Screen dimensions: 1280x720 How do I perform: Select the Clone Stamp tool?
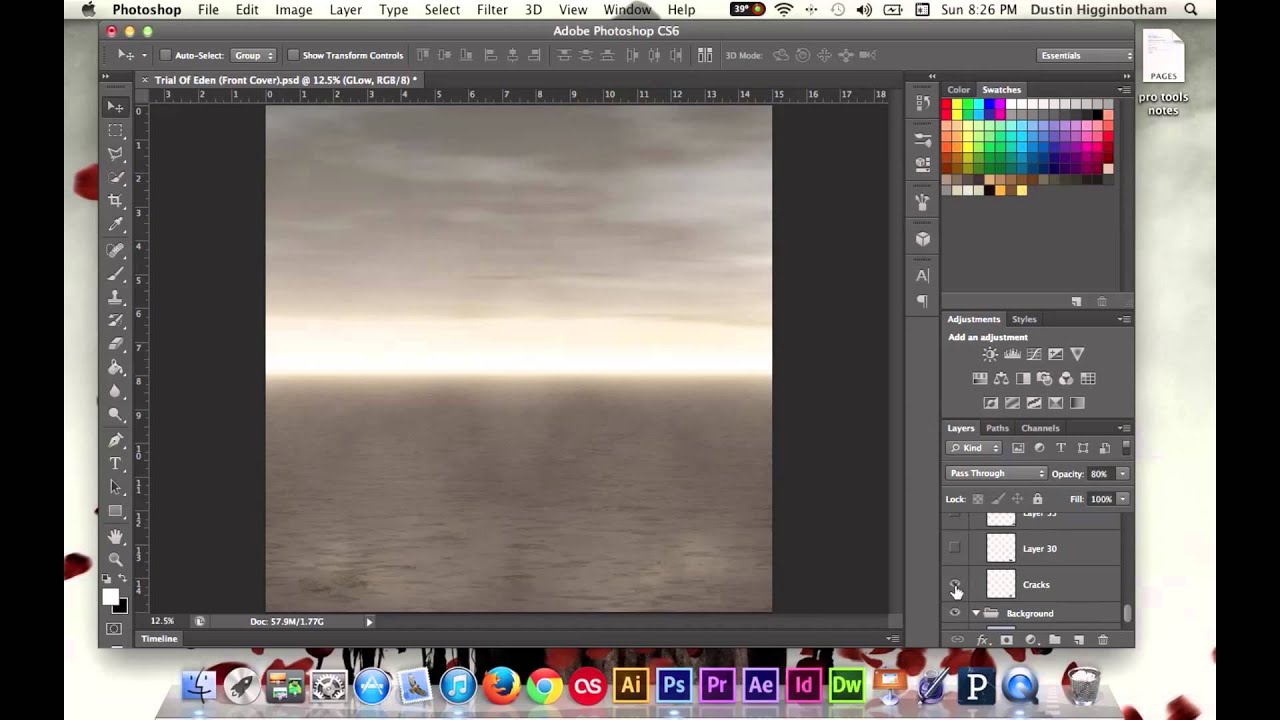coord(116,297)
